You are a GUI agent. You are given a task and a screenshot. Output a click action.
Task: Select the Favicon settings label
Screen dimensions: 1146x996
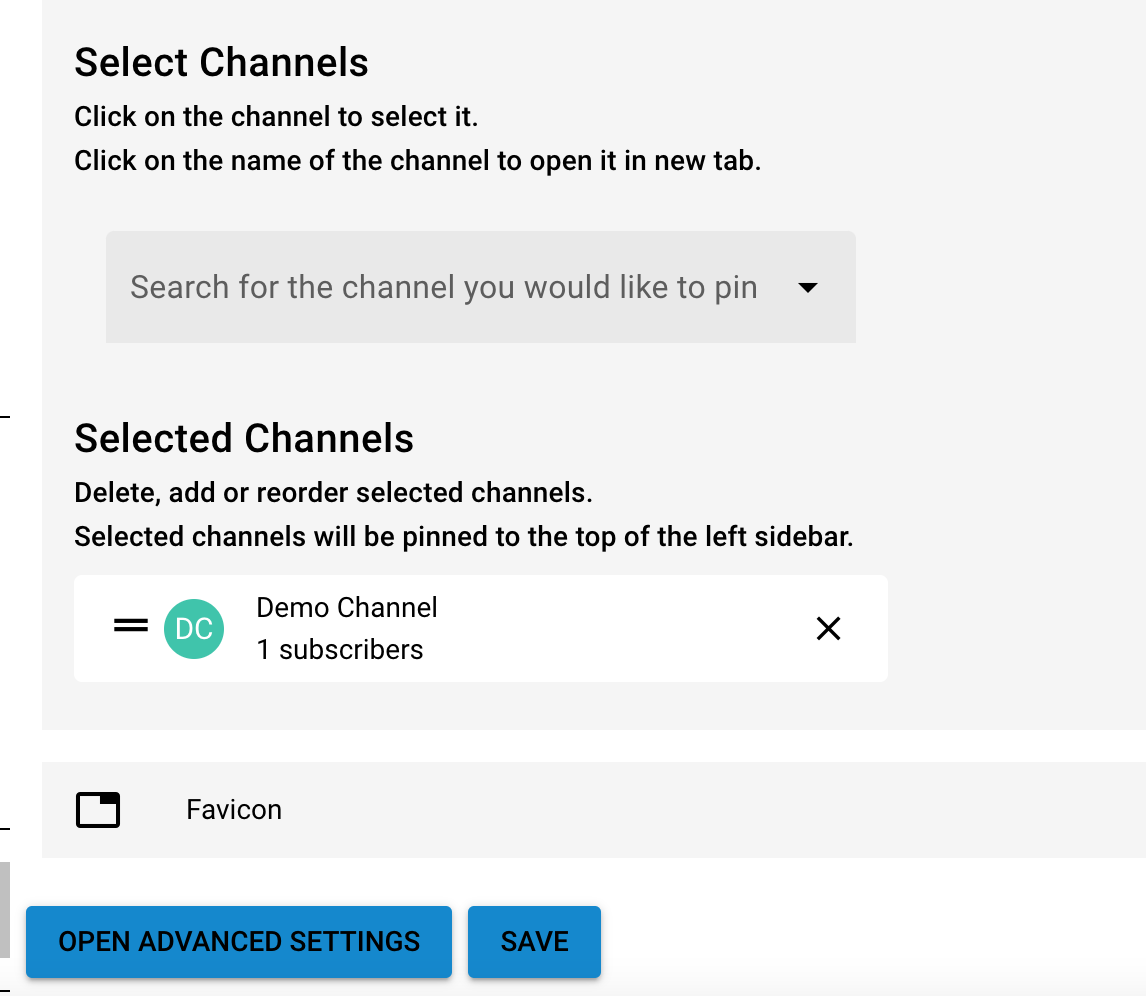point(234,810)
